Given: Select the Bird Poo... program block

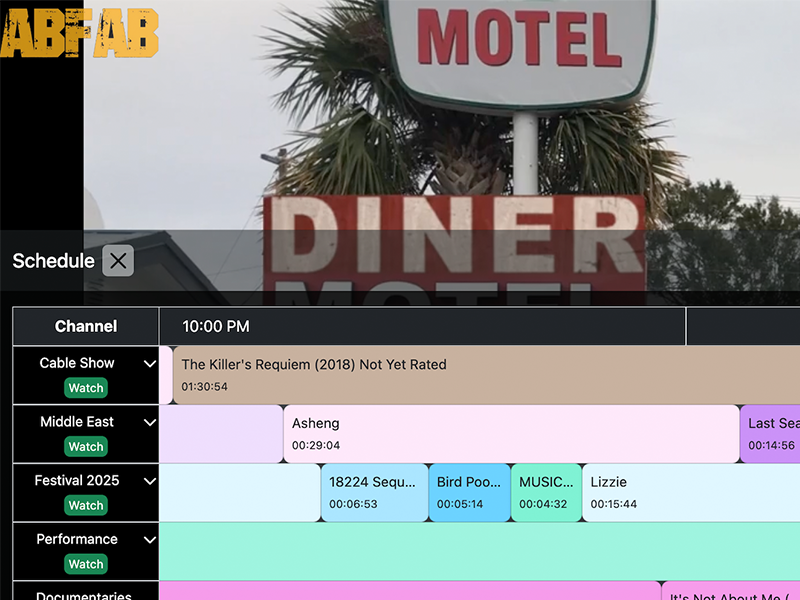Looking at the screenshot, I should pyautogui.click(x=469, y=492).
